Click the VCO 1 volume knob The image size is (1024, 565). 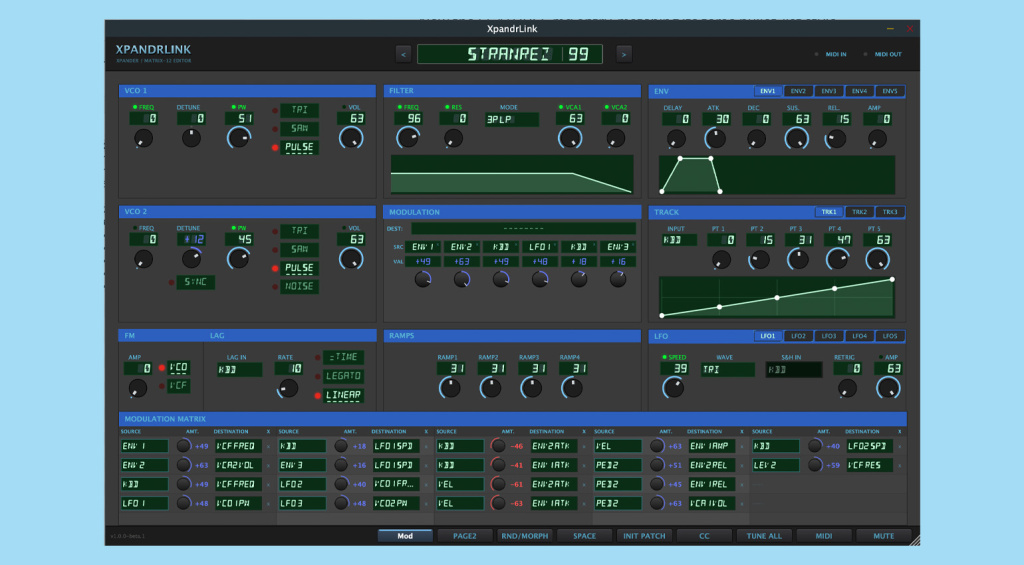[x=351, y=138]
